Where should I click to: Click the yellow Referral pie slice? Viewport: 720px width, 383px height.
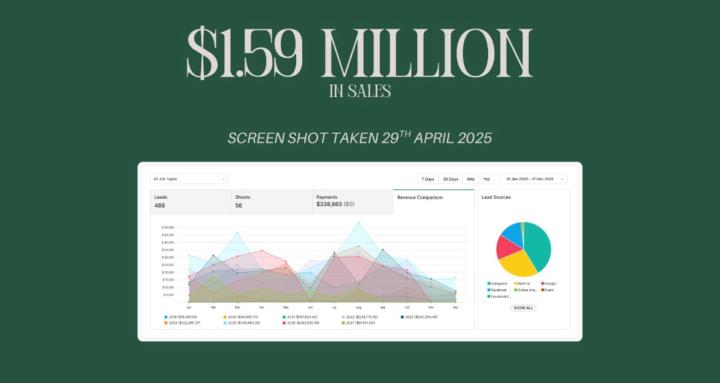517,264
